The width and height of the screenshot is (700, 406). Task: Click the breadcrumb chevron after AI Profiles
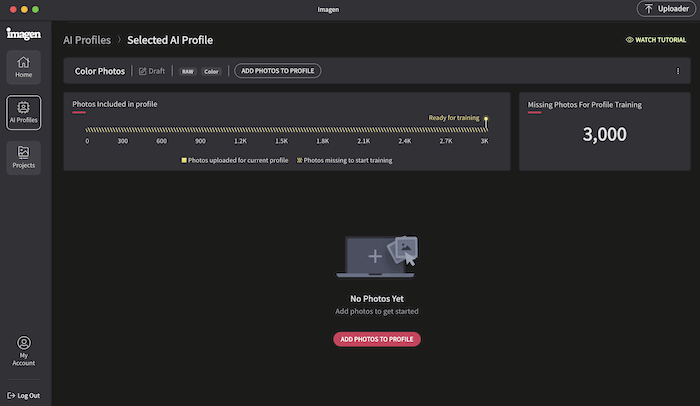[x=119, y=40]
